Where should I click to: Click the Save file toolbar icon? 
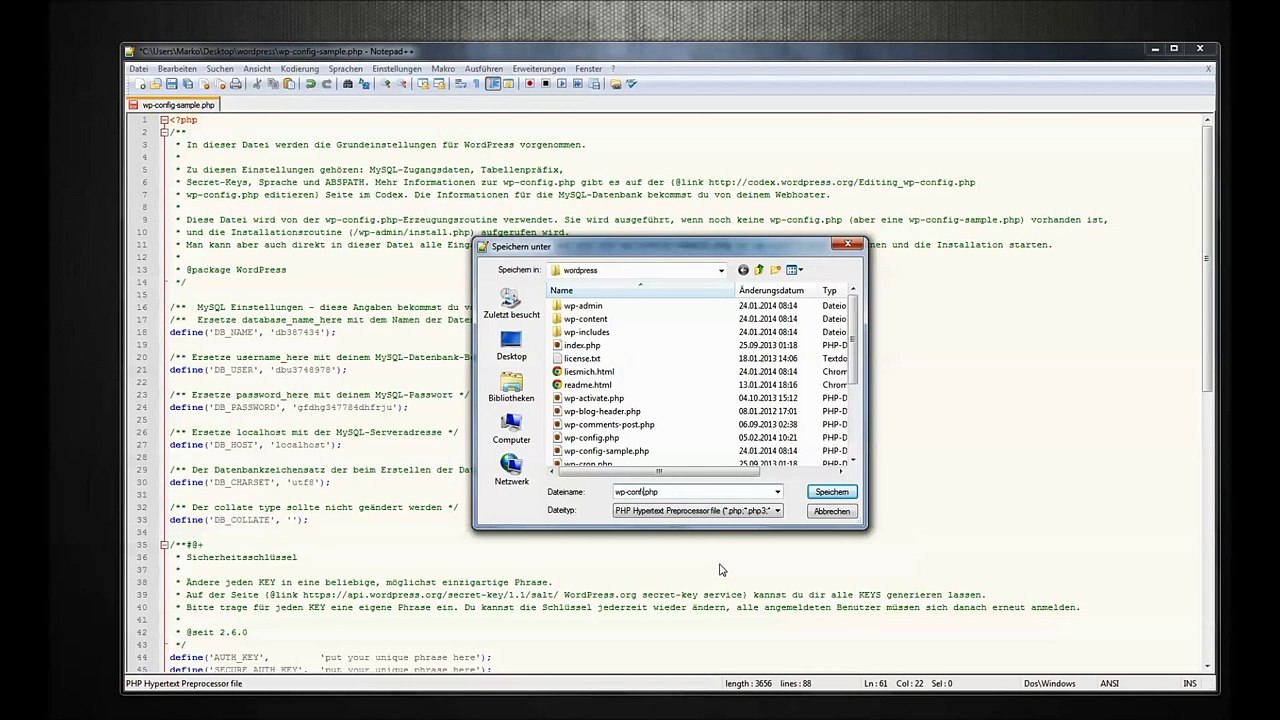click(x=171, y=84)
